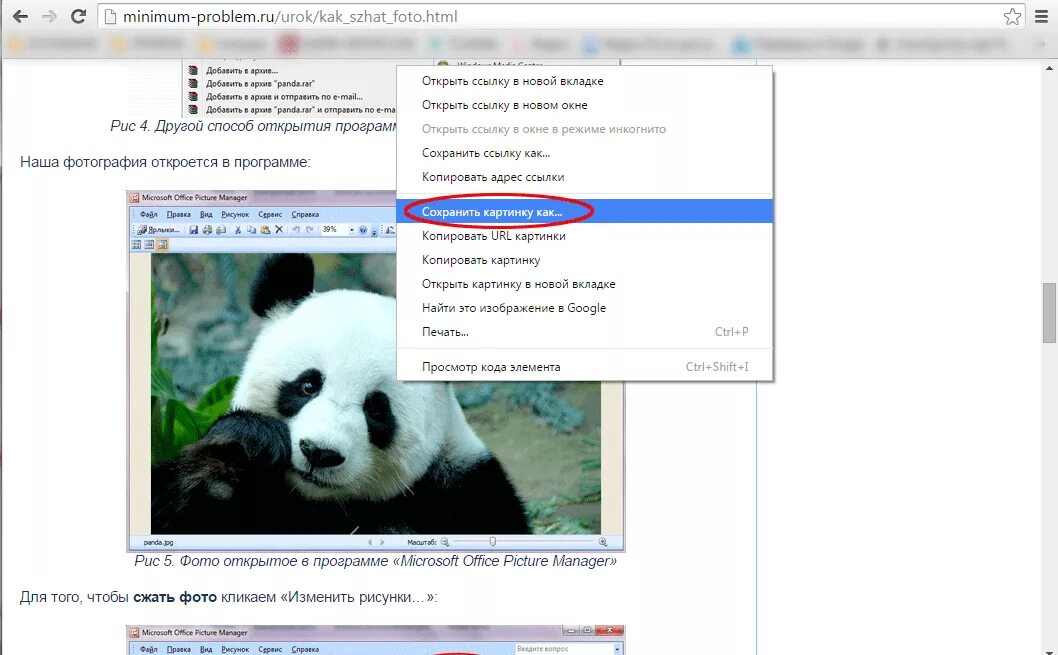This screenshot has height=655, width=1058.
Task: Focus the address bar showing minimum-problem.ru
Action: (x=560, y=16)
